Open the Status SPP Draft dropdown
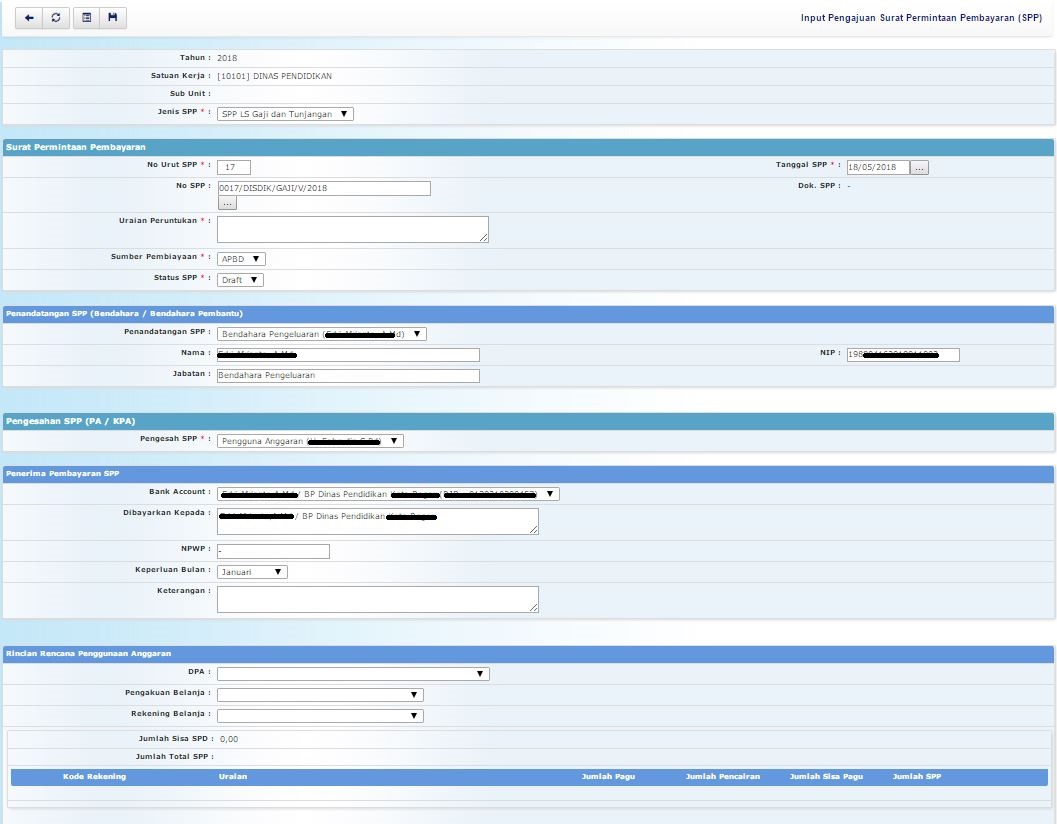1057x824 pixels. pyautogui.click(x=240, y=280)
